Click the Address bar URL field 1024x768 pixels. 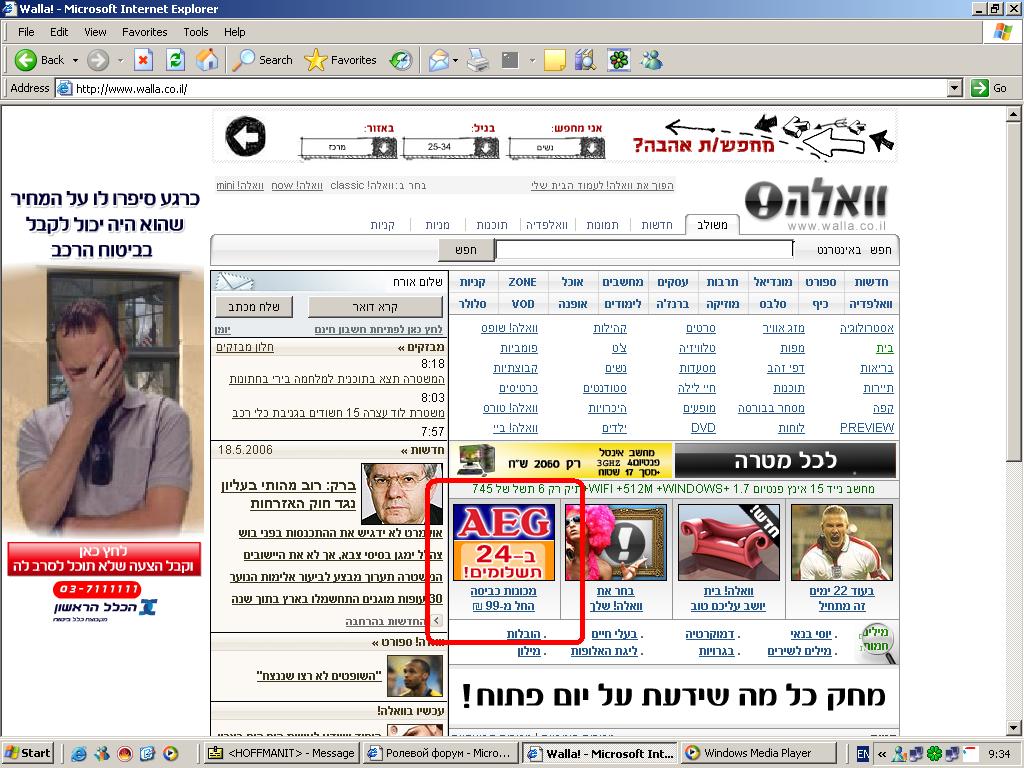coord(502,88)
